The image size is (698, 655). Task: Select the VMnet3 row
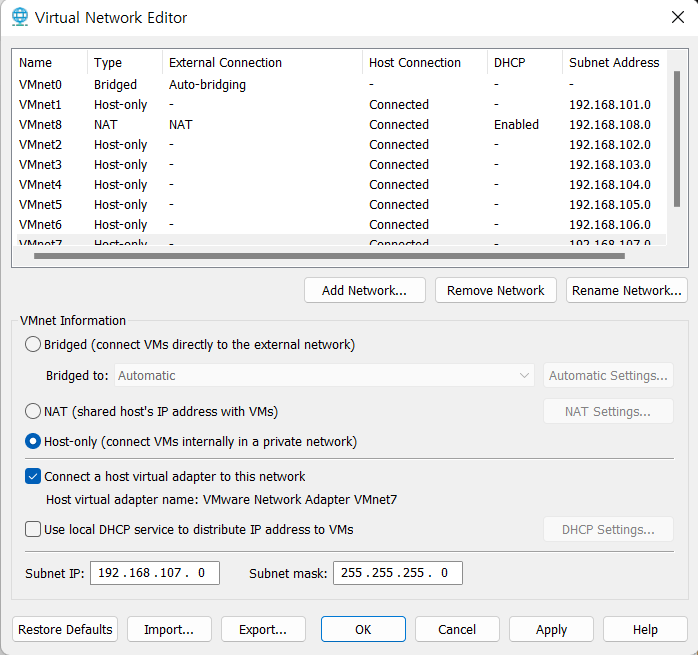(x=341, y=165)
